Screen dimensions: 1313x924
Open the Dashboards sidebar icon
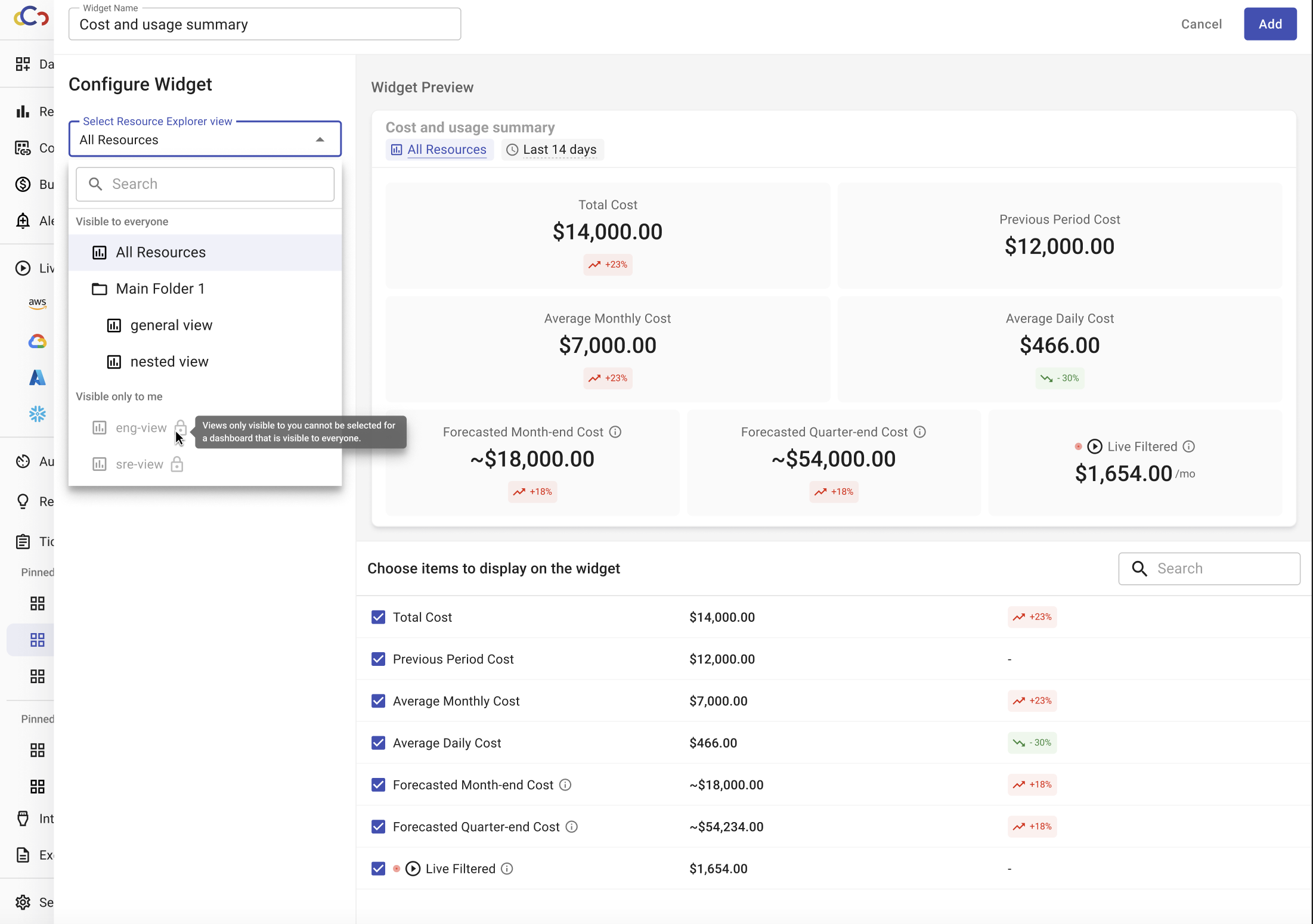(x=23, y=64)
